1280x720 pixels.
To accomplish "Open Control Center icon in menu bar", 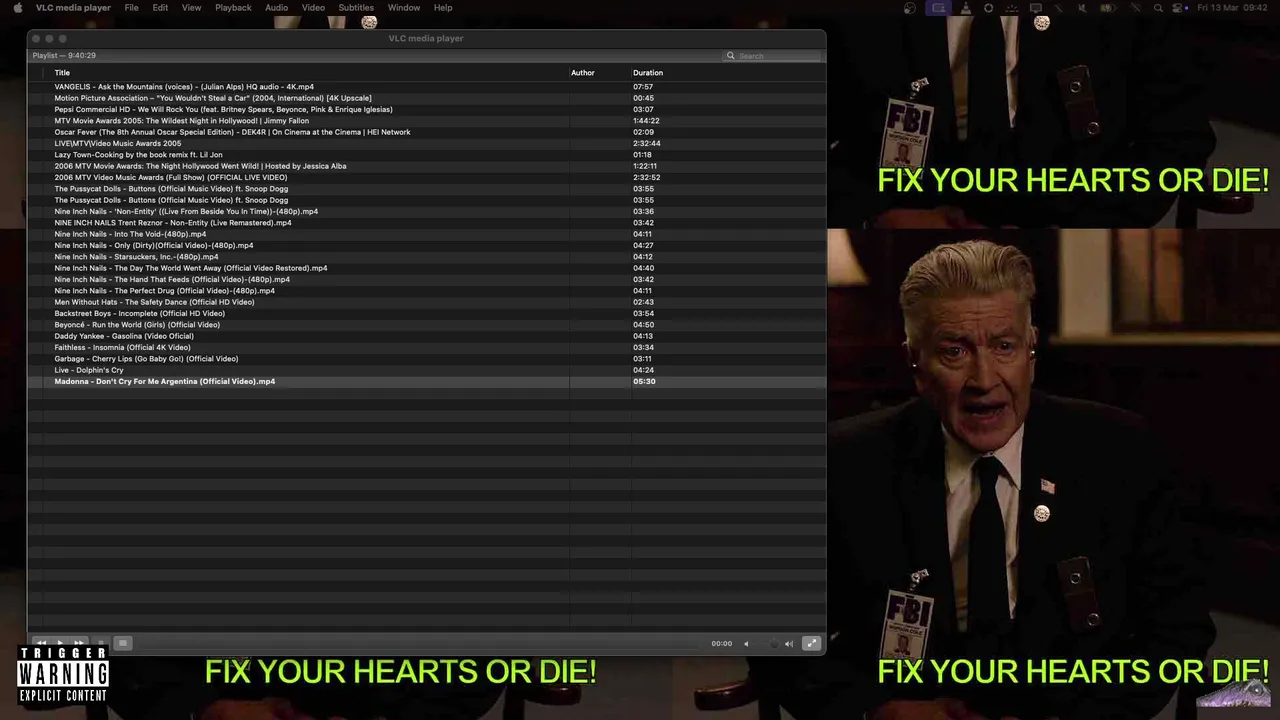I will coord(1178,8).
